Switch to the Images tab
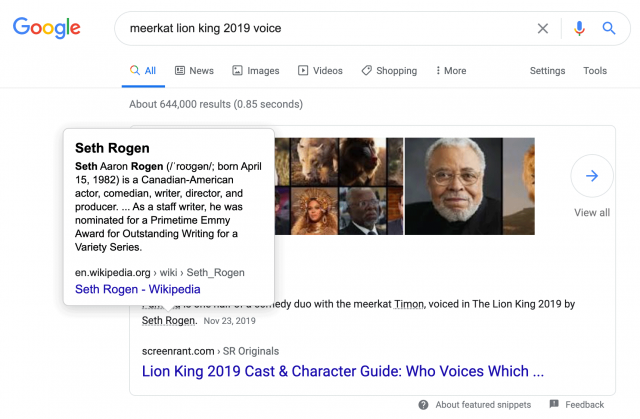 click(256, 71)
